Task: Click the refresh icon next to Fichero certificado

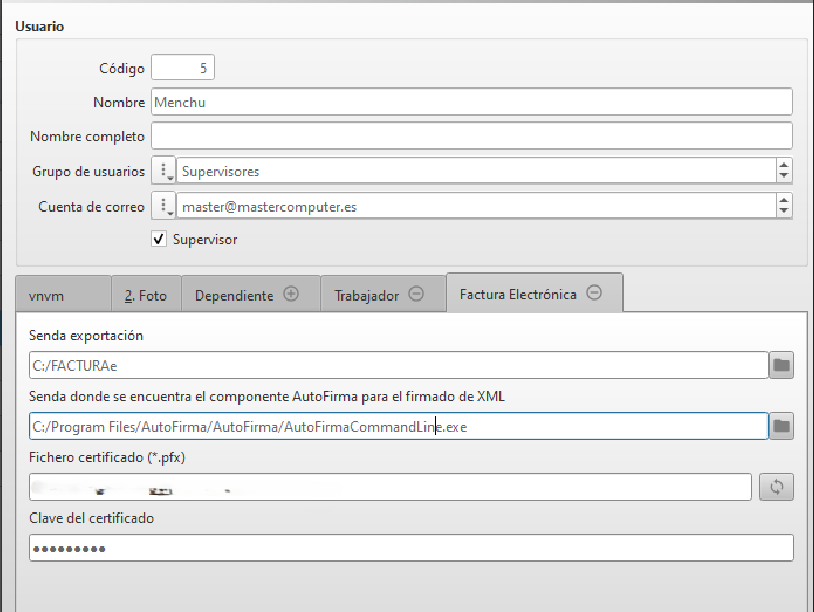Action: pyautogui.click(x=776, y=487)
